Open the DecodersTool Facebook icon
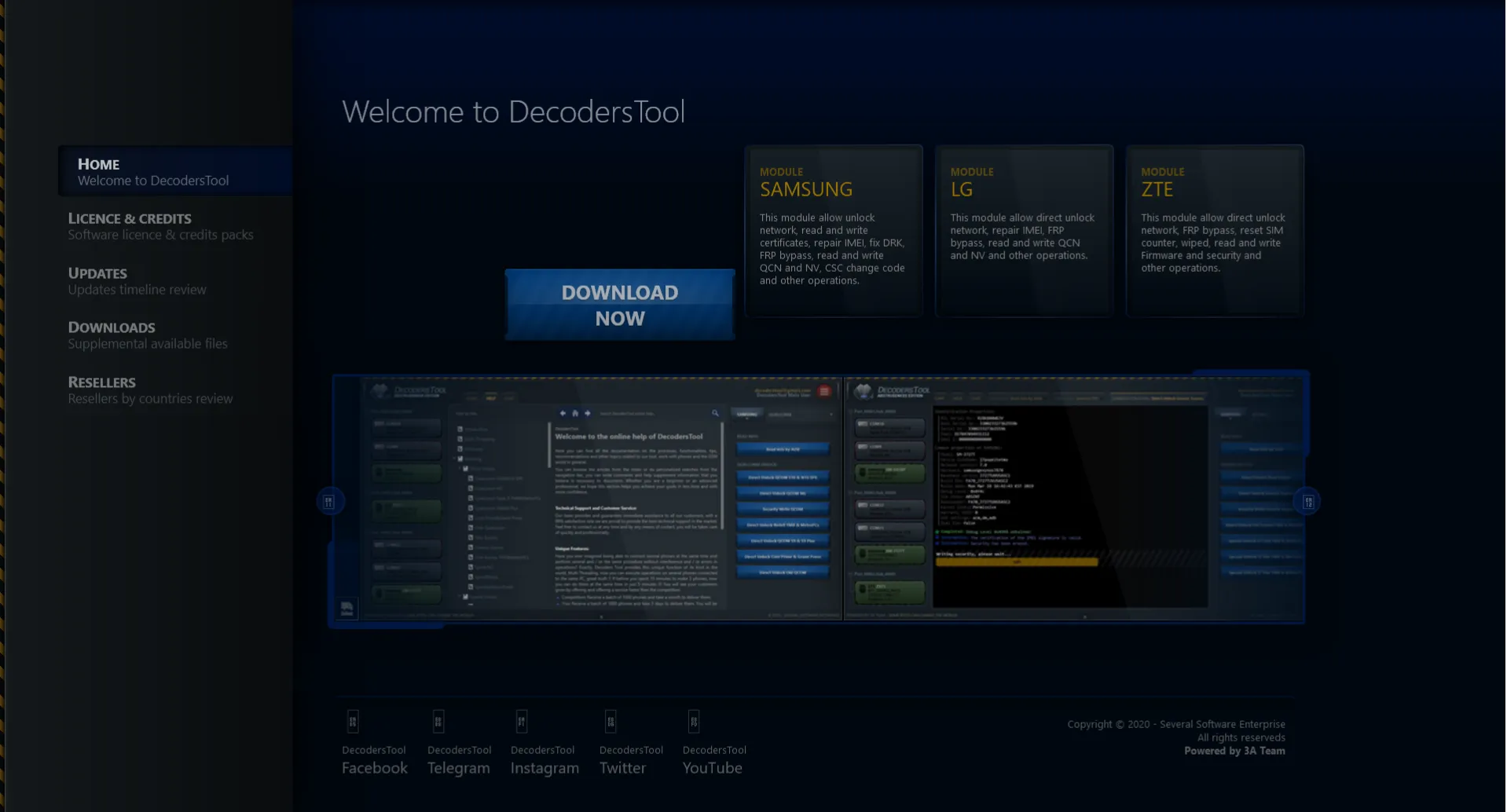Viewport: 1507px width, 812px height. coord(353,721)
